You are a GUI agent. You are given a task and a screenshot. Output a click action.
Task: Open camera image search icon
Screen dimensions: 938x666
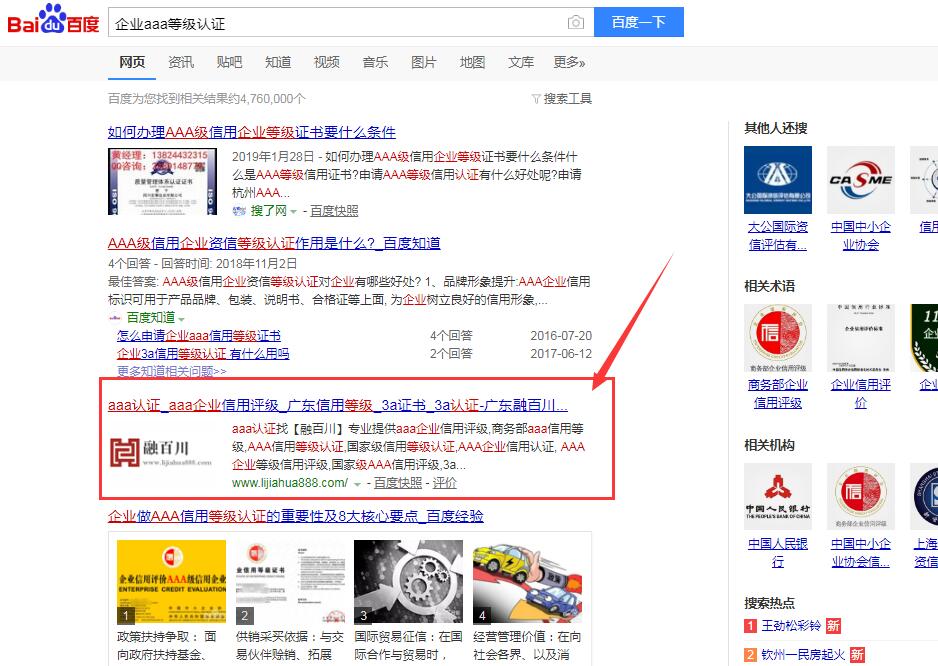(x=575, y=22)
